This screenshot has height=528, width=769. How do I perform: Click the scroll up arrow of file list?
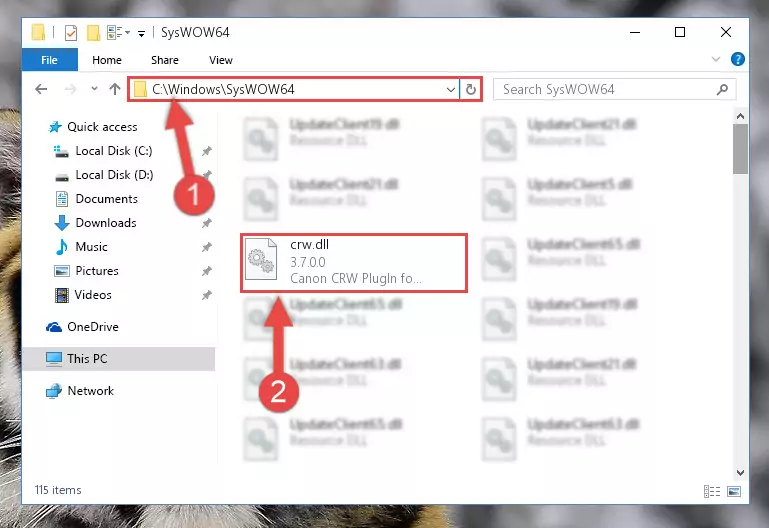741,116
